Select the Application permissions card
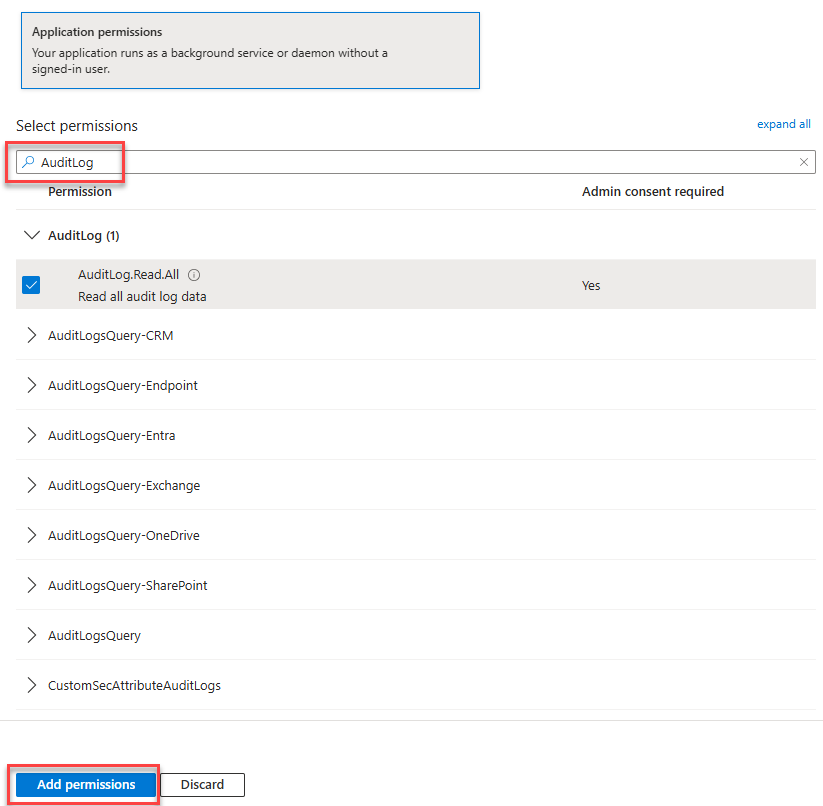823x806 pixels. (x=250, y=51)
